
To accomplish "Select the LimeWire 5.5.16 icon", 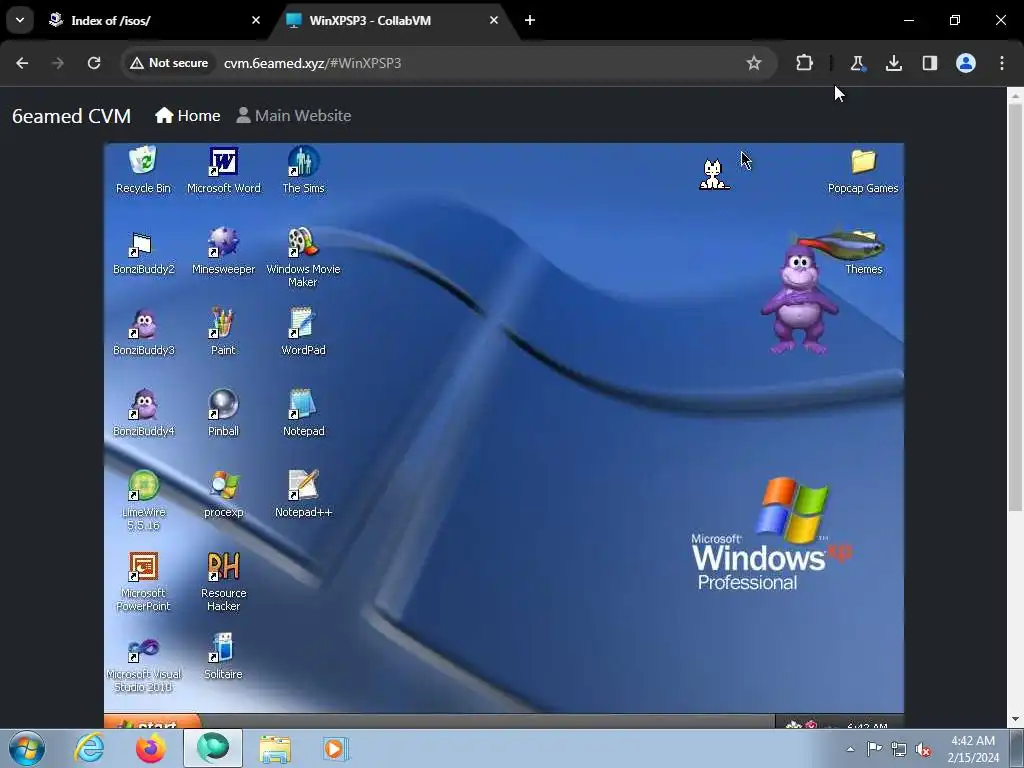I will [143, 501].
